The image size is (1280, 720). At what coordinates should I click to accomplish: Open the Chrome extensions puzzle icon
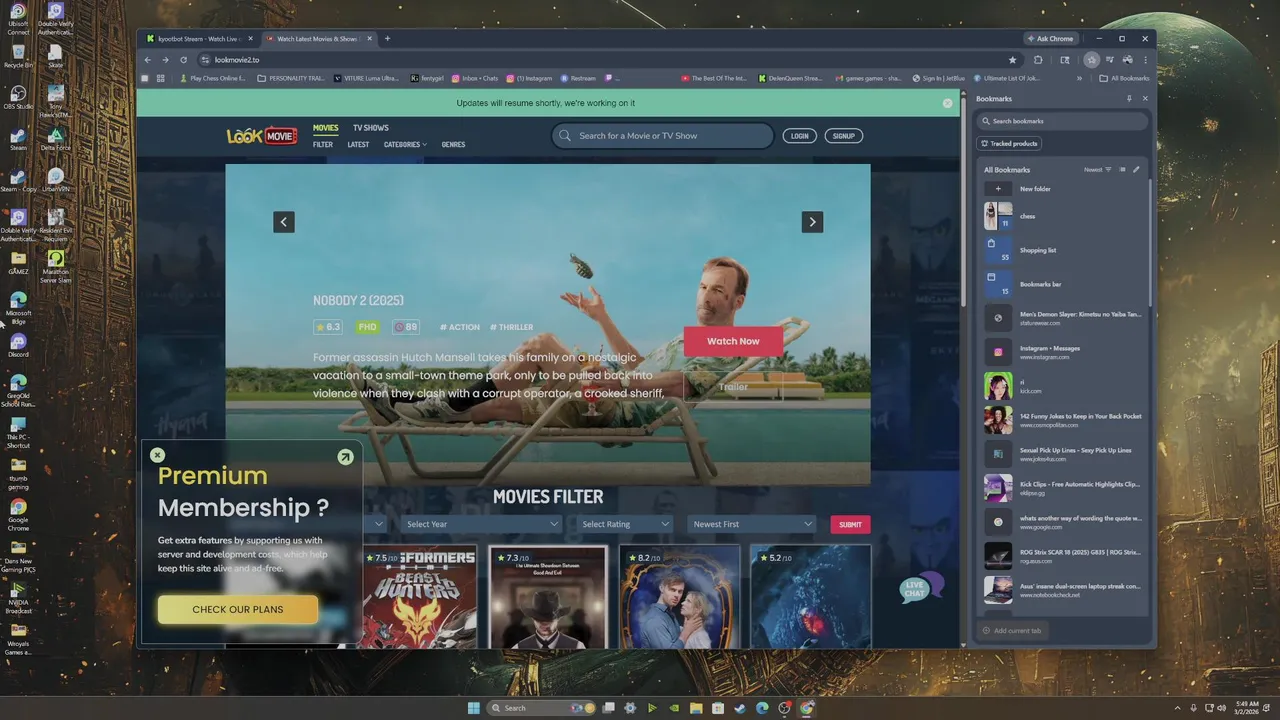1038,60
